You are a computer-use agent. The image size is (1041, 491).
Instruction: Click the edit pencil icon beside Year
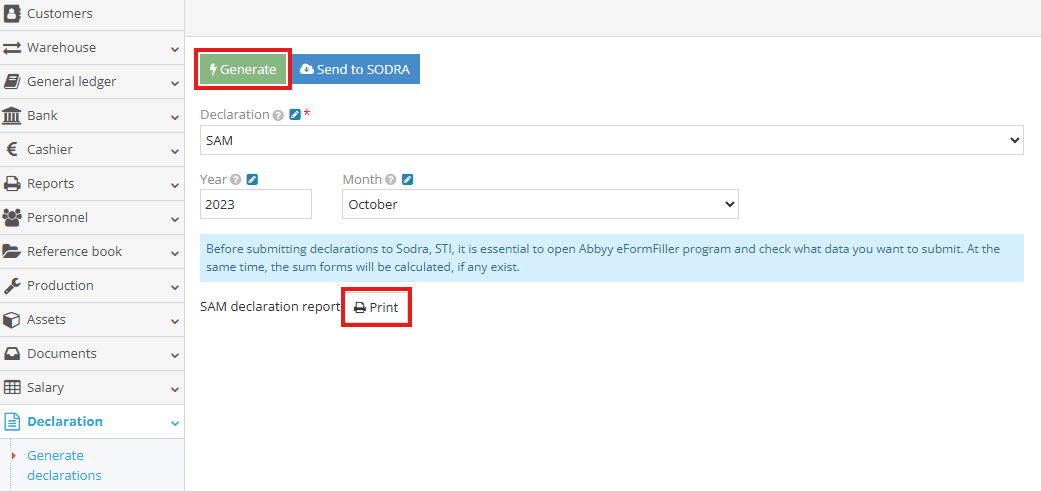tap(252, 180)
